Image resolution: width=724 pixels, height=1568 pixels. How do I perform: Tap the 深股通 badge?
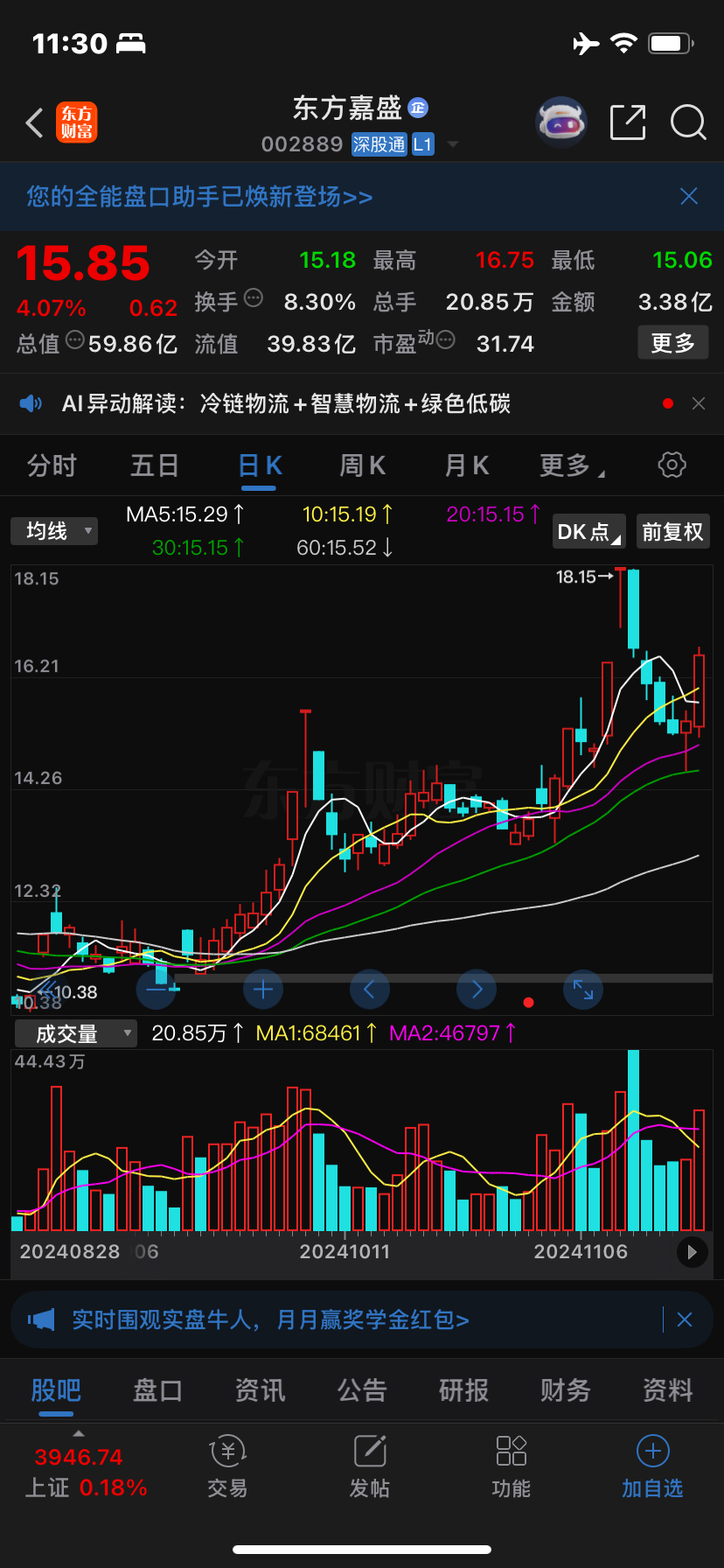tap(379, 144)
